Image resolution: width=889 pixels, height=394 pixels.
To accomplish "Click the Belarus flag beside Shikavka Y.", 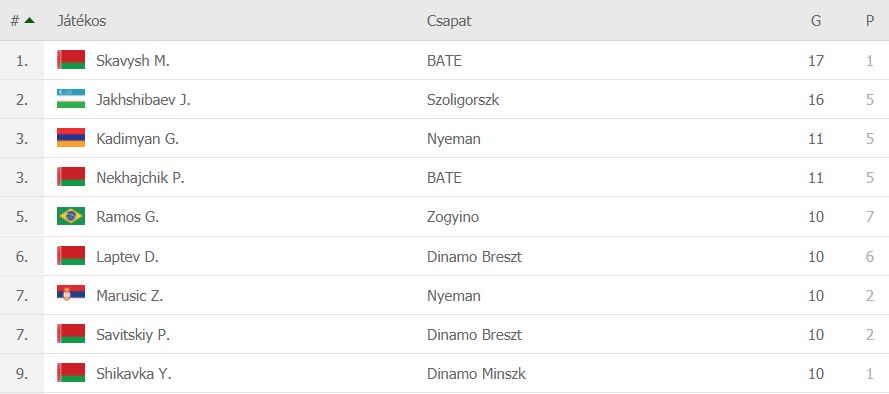I will coord(71,372).
